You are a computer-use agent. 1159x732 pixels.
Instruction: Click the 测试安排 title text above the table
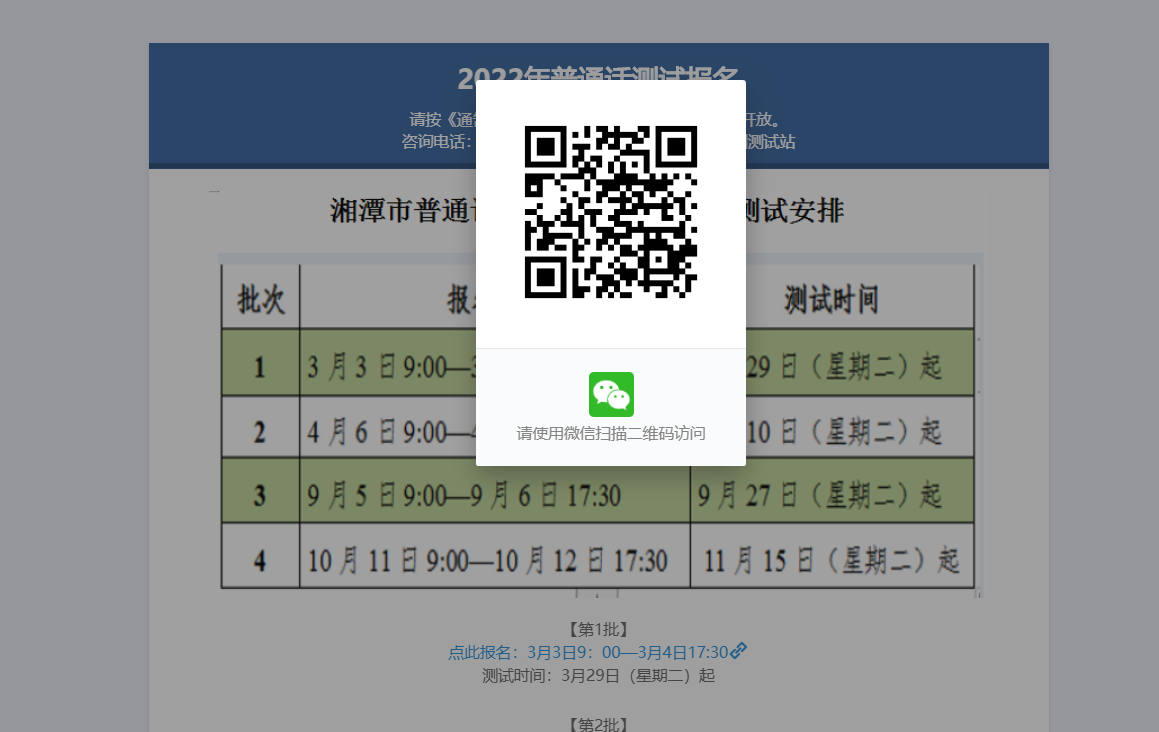click(x=795, y=211)
